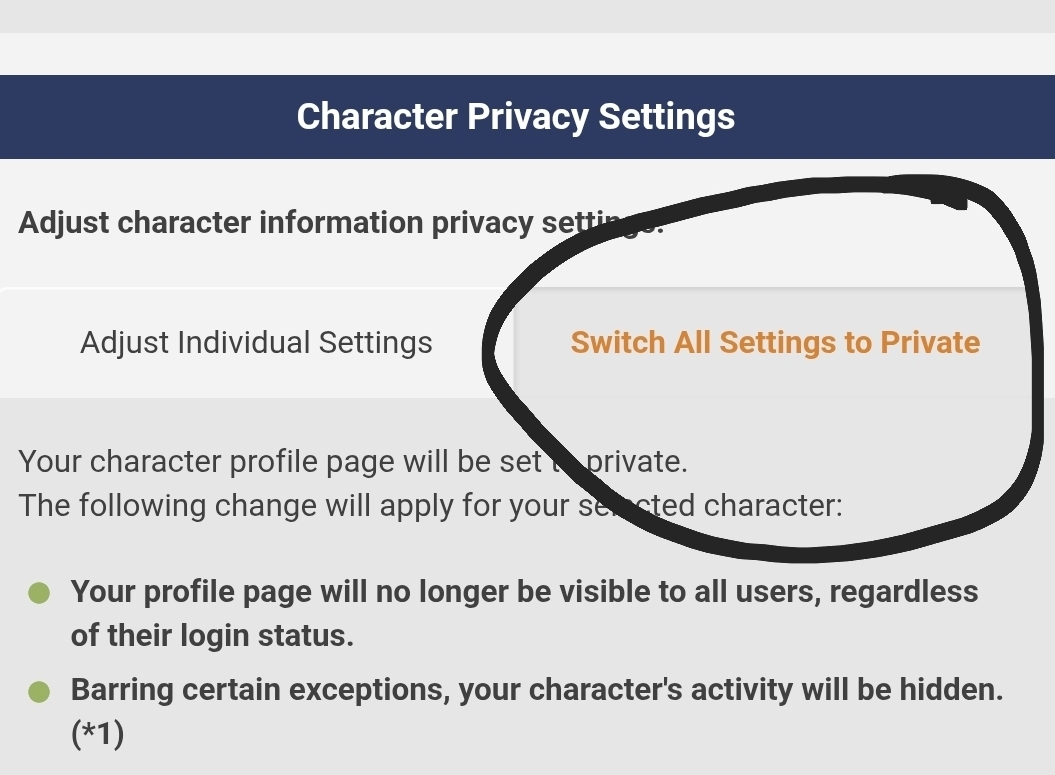Click the Character Privacy Settings header
This screenshot has width=1055, height=775.
pyautogui.click(x=516, y=117)
